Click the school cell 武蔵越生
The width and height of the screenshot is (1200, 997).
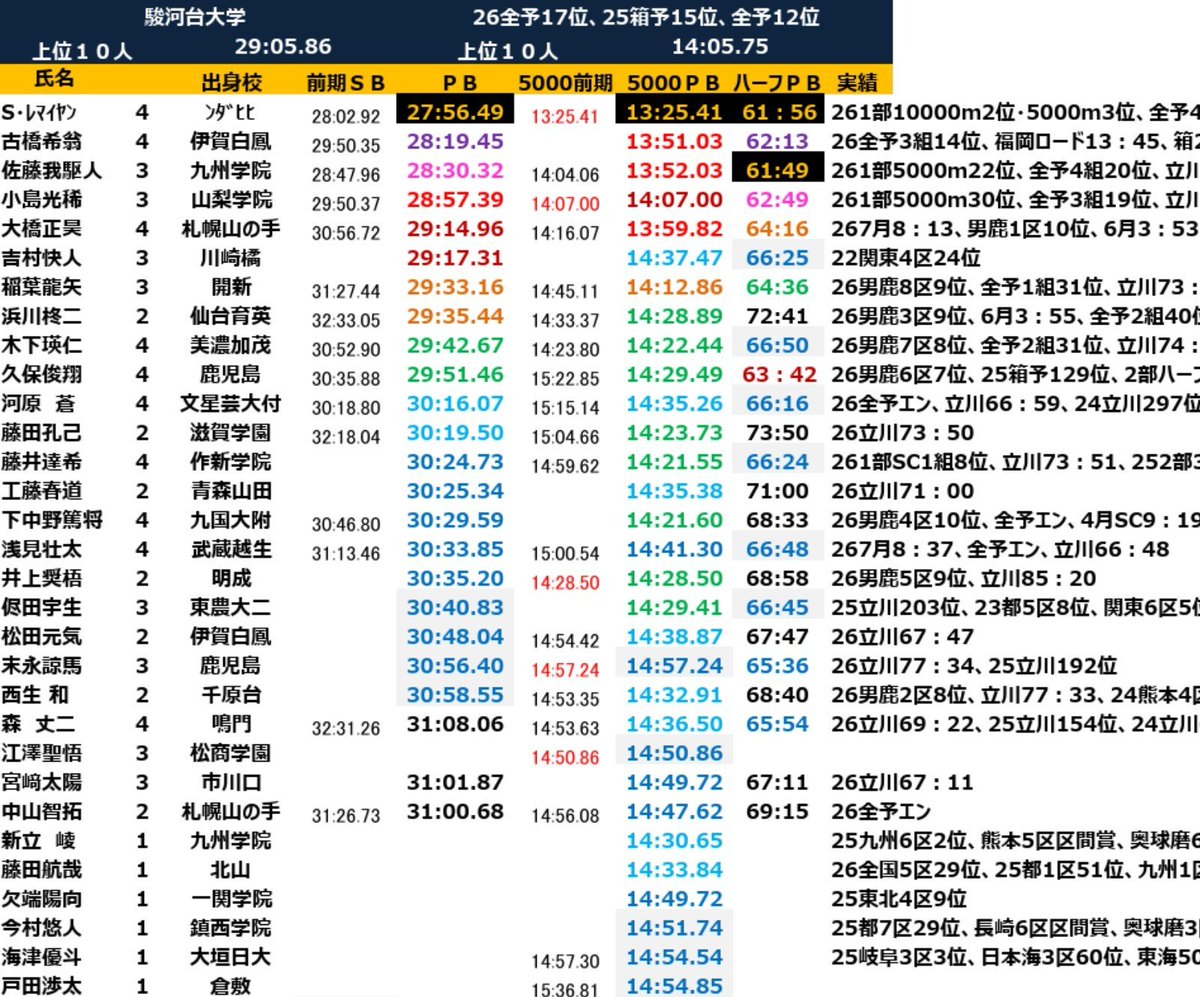[x=233, y=548]
